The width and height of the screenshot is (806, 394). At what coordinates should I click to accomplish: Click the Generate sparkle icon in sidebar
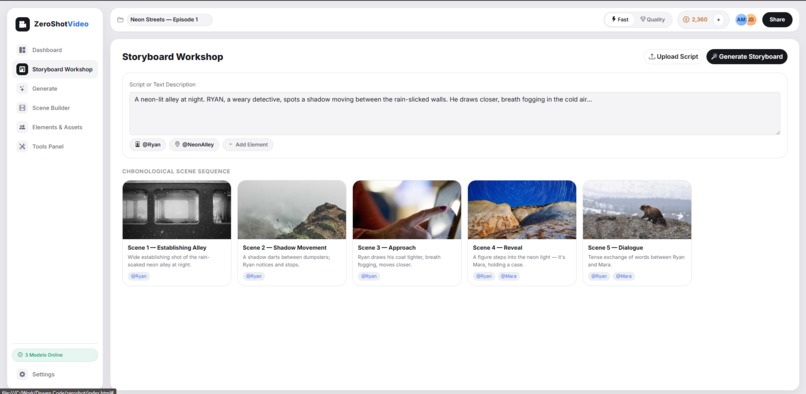coord(22,88)
